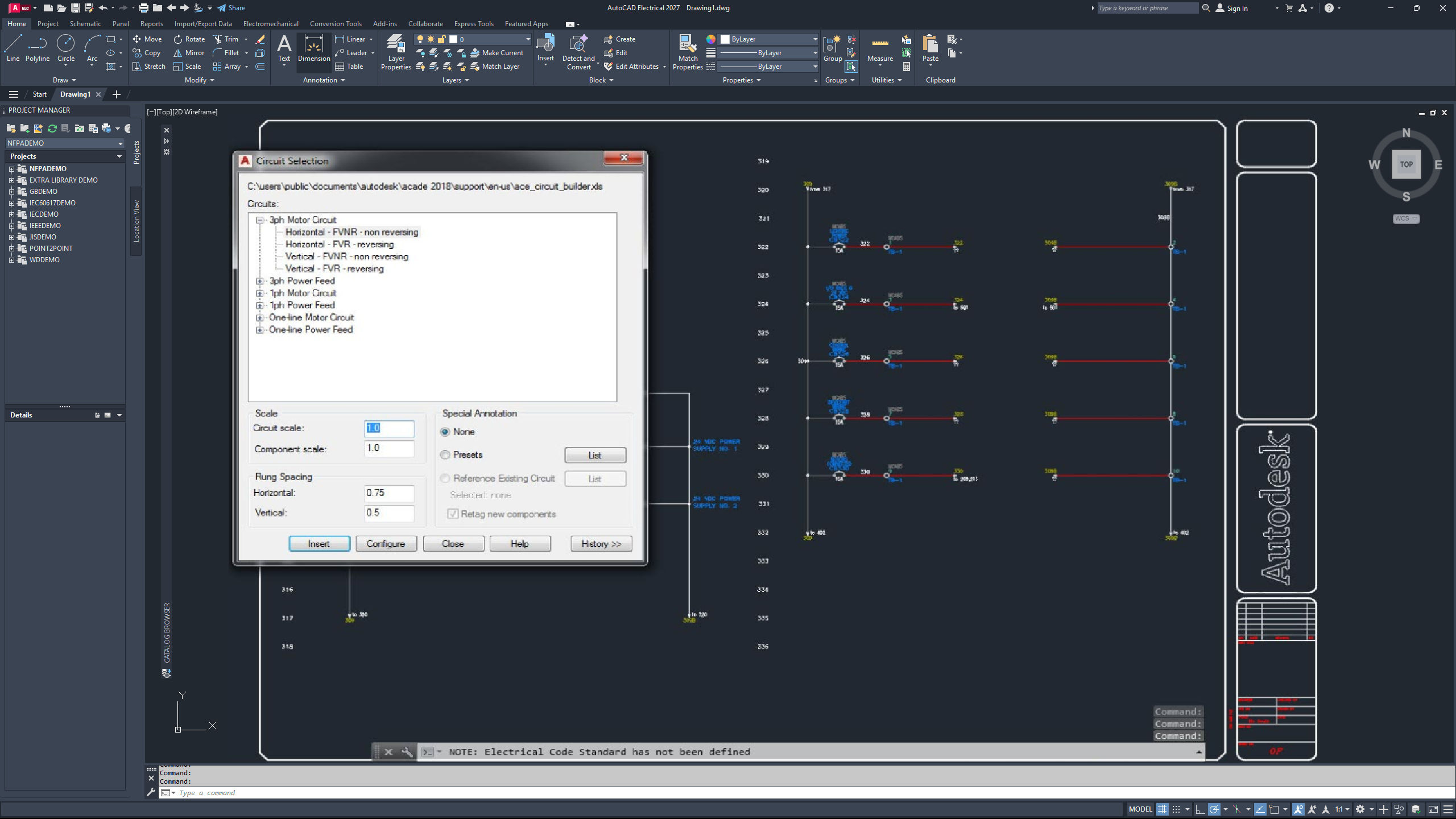Expand the Draw panel dropdown
Screen dimensions: 1456x819
pos(64,80)
